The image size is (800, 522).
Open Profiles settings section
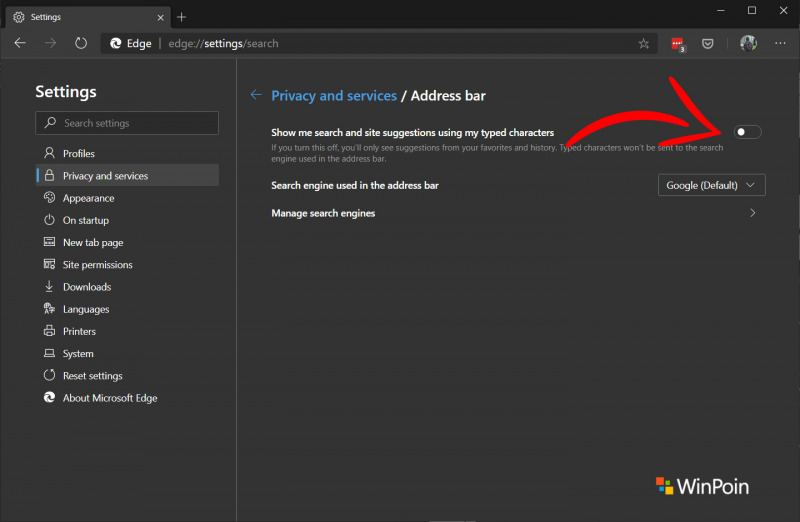click(127, 153)
